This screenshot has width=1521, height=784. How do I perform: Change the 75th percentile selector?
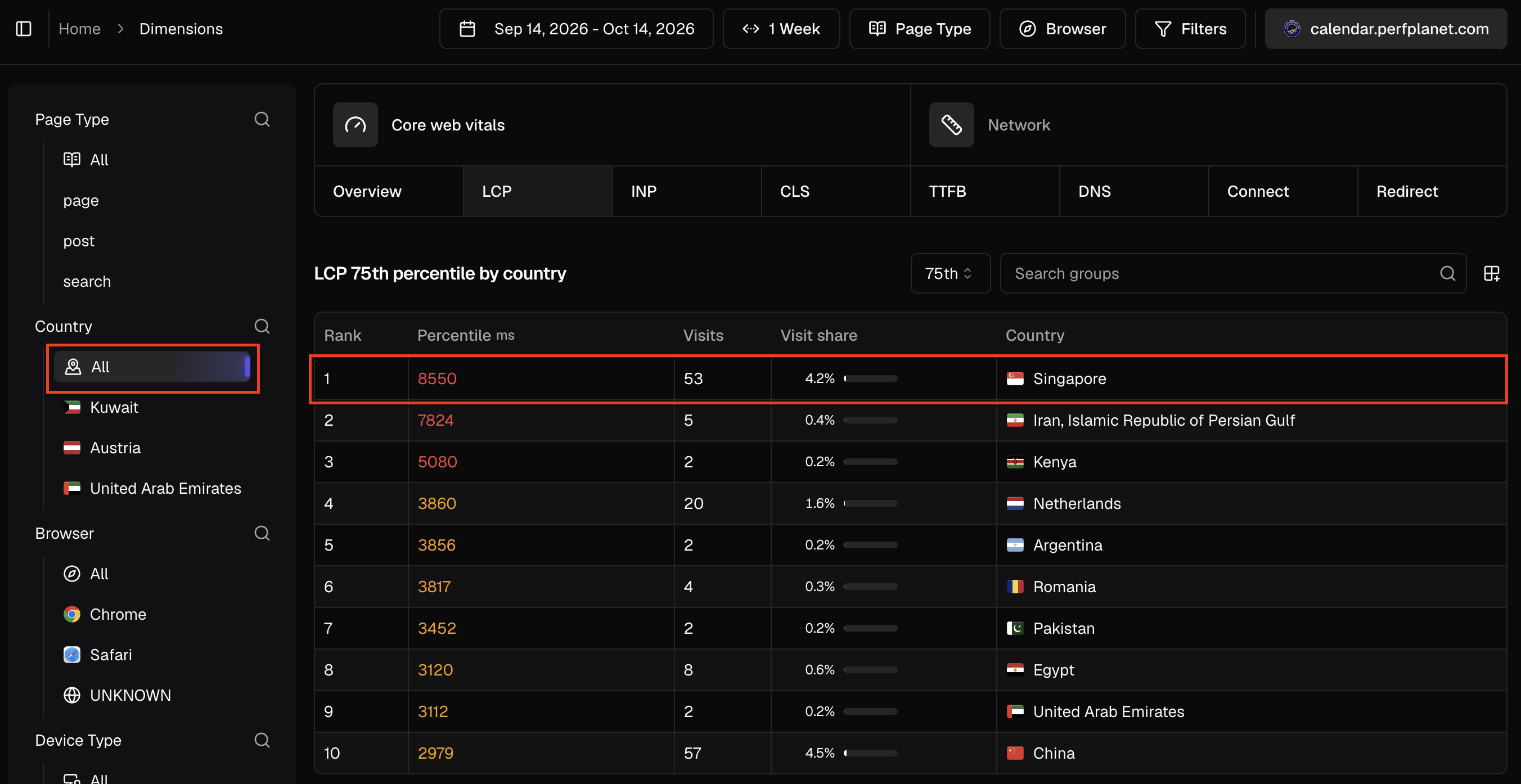[950, 273]
